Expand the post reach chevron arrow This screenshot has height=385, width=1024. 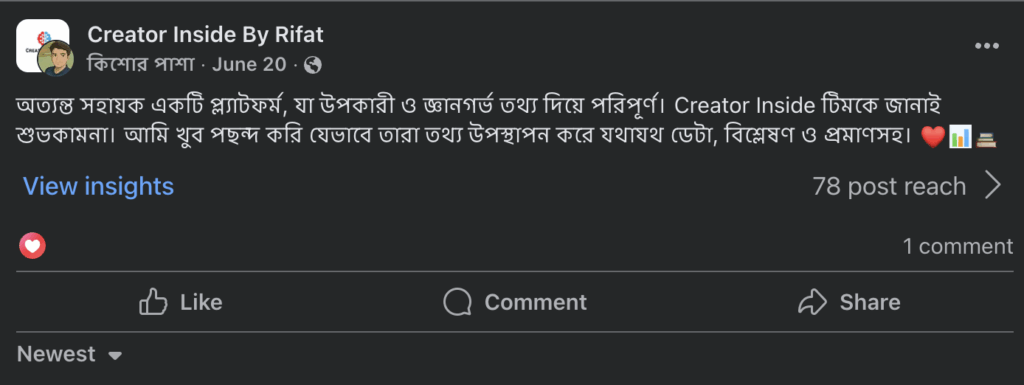(x=993, y=185)
